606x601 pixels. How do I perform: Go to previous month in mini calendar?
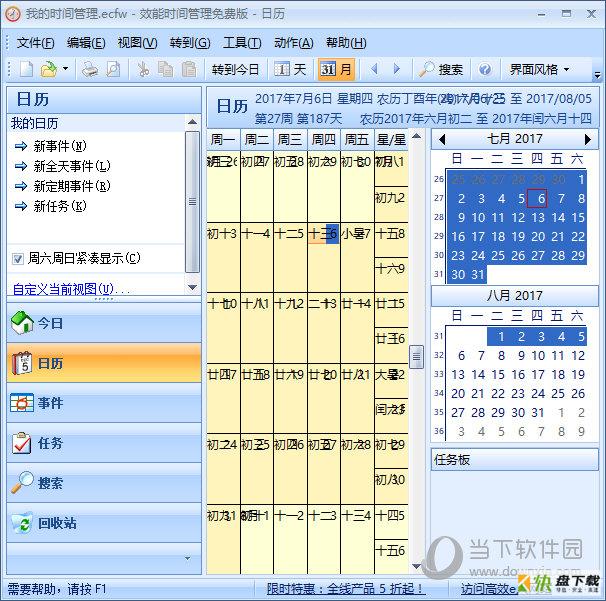coord(442,139)
